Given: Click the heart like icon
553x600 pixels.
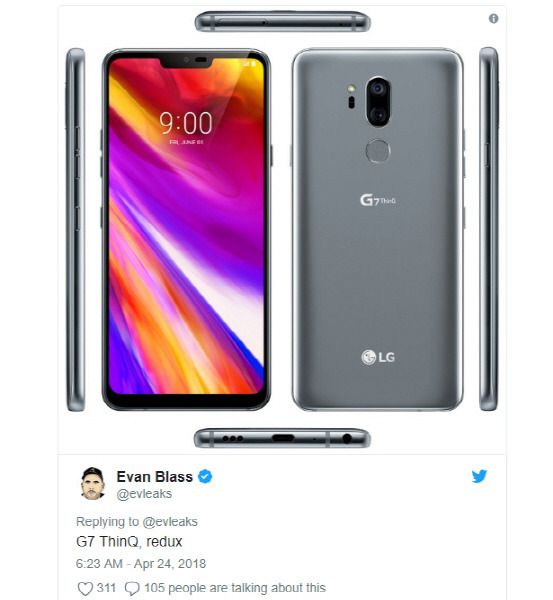Looking at the screenshot, I should pos(85,589).
